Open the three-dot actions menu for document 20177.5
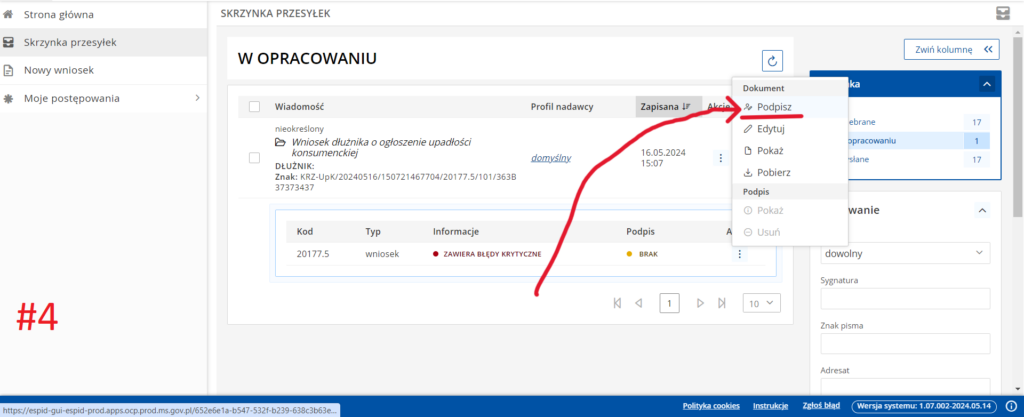The height and width of the screenshot is (417, 1024). tap(740, 254)
